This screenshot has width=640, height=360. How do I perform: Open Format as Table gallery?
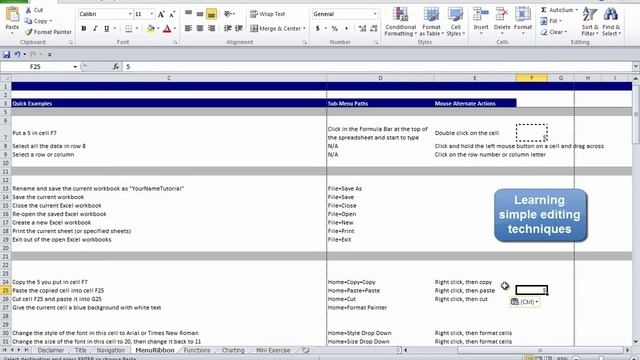tap(431, 22)
